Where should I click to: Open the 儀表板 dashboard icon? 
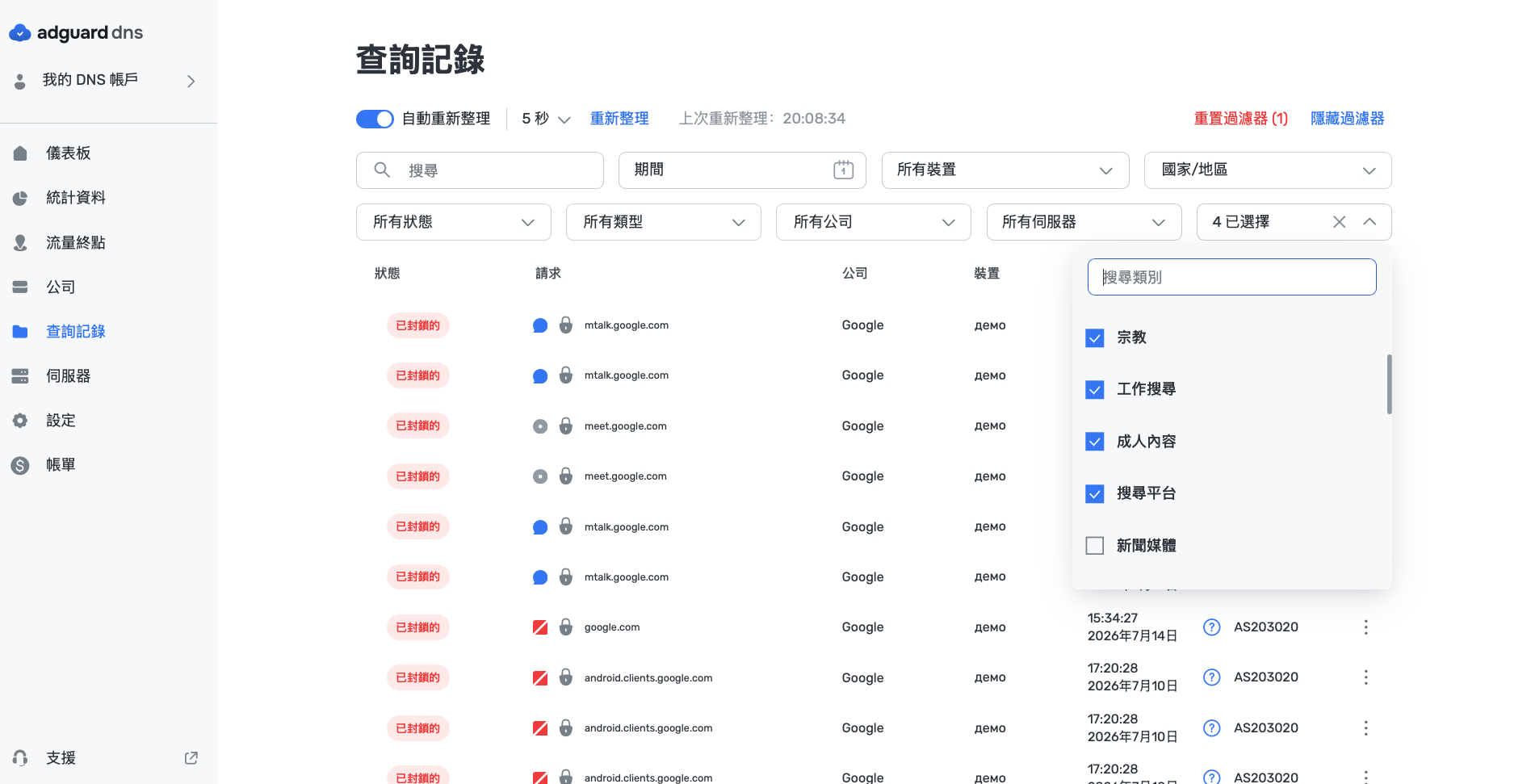click(x=20, y=153)
